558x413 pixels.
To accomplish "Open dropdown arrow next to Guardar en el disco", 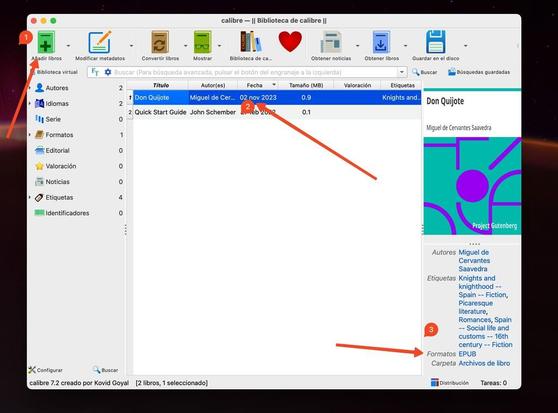I will pos(465,46).
